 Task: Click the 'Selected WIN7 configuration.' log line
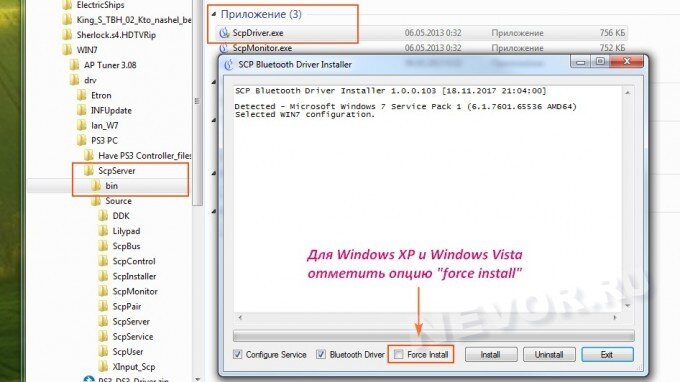point(305,115)
